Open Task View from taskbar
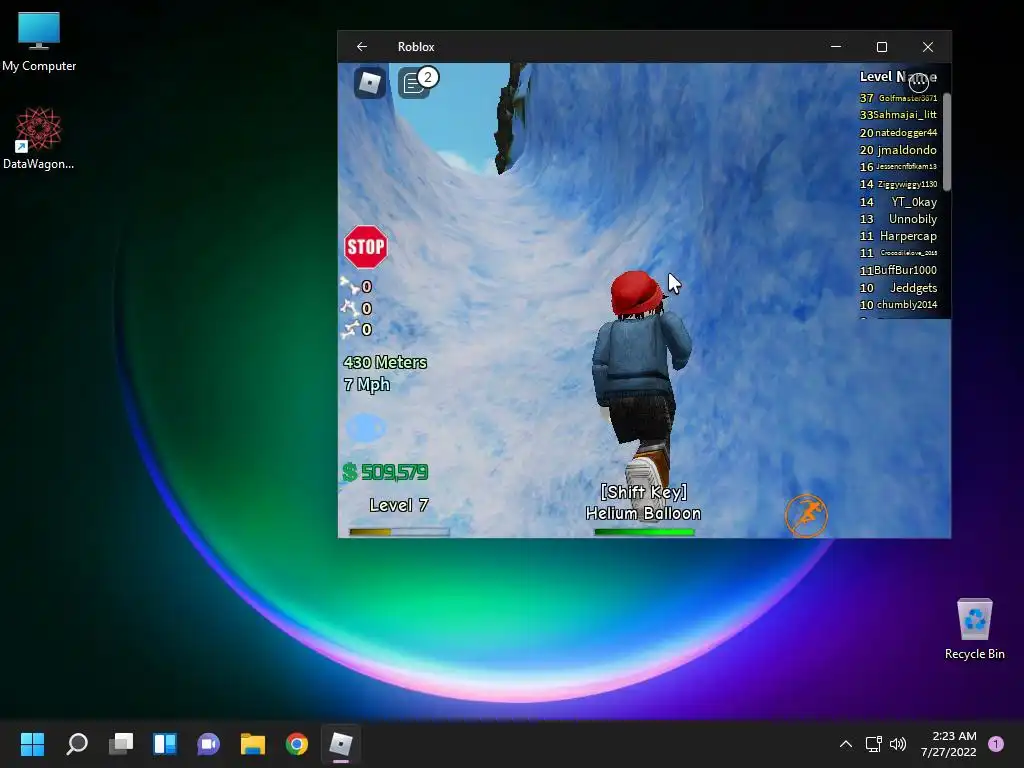This screenshot has width=1024, height=768. (x=121, y=744)
